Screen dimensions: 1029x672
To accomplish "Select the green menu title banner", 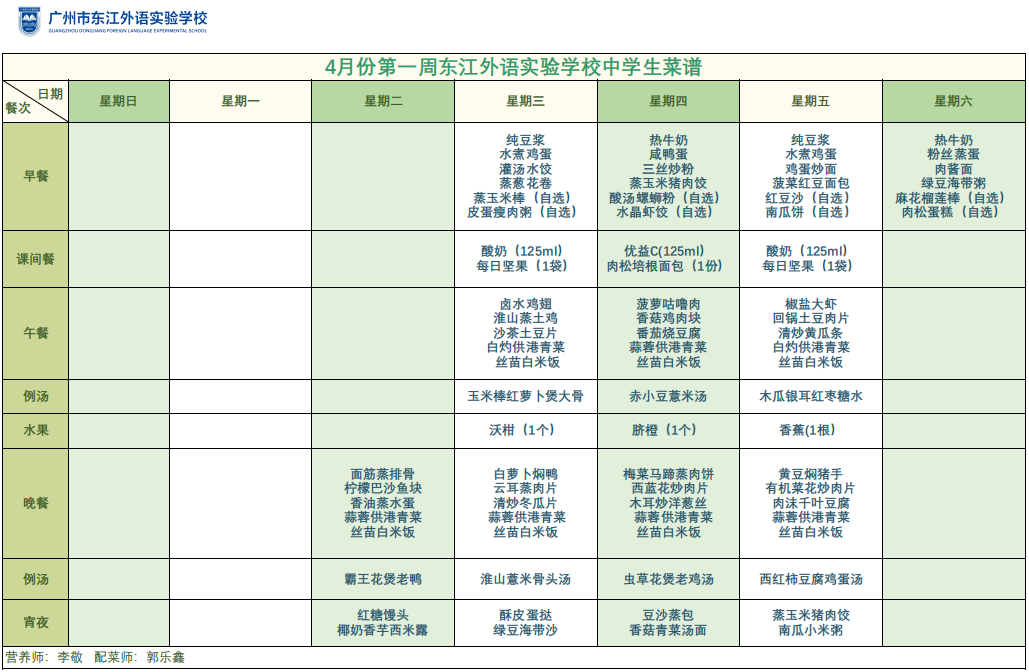I will (514, 67).
